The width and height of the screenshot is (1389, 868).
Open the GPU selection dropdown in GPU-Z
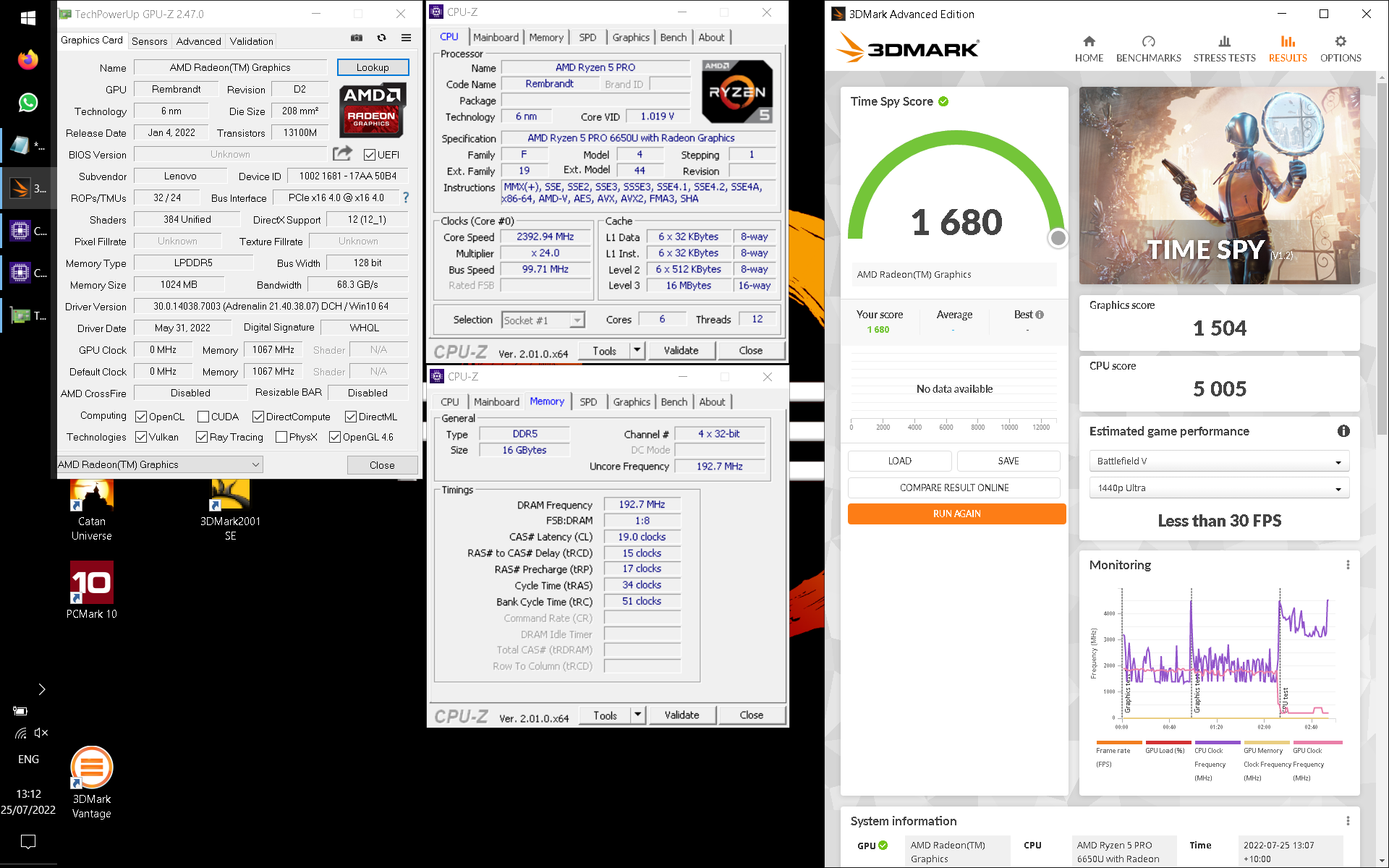point(160,464)
